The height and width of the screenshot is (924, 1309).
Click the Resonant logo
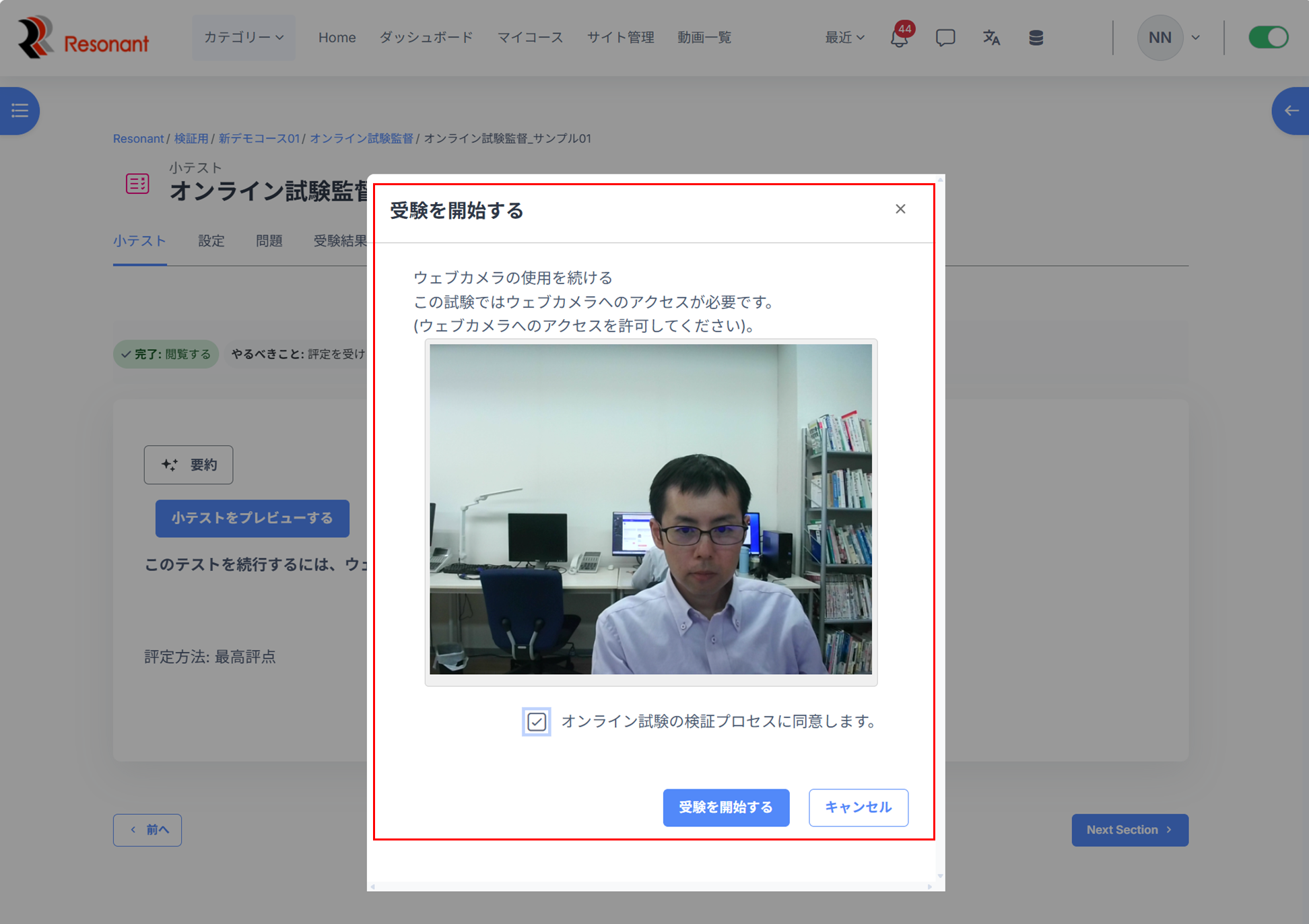[x=82, y=38]
